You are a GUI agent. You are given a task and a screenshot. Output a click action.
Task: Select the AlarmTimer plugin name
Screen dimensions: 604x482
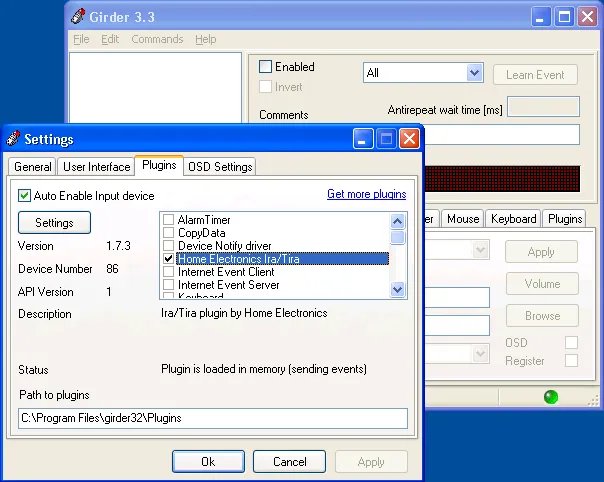pyautogui.click(x=204, y=220)
